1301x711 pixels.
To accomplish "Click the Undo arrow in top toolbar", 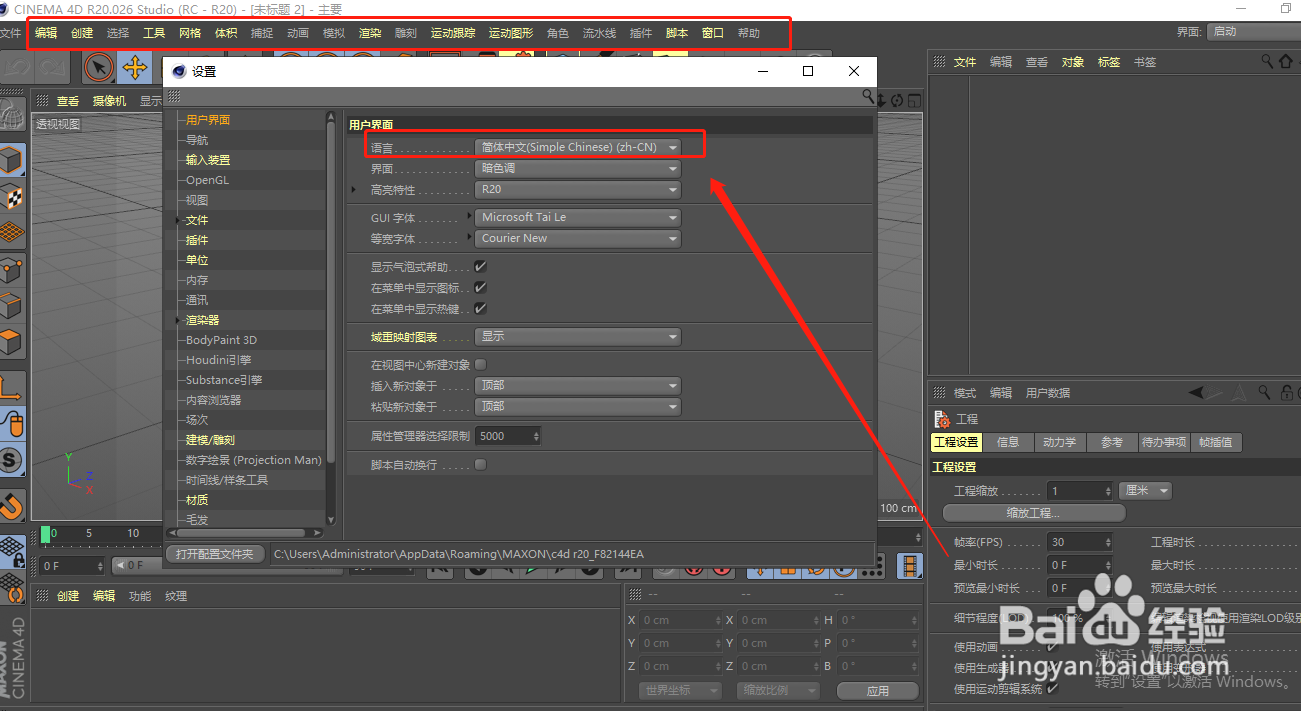I will point(17,67).
